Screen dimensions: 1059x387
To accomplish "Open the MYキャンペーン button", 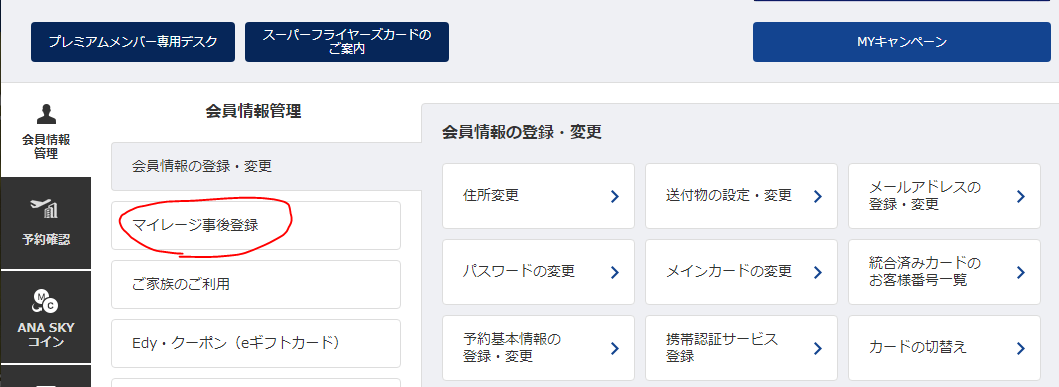I will click(x=902, y=42).
